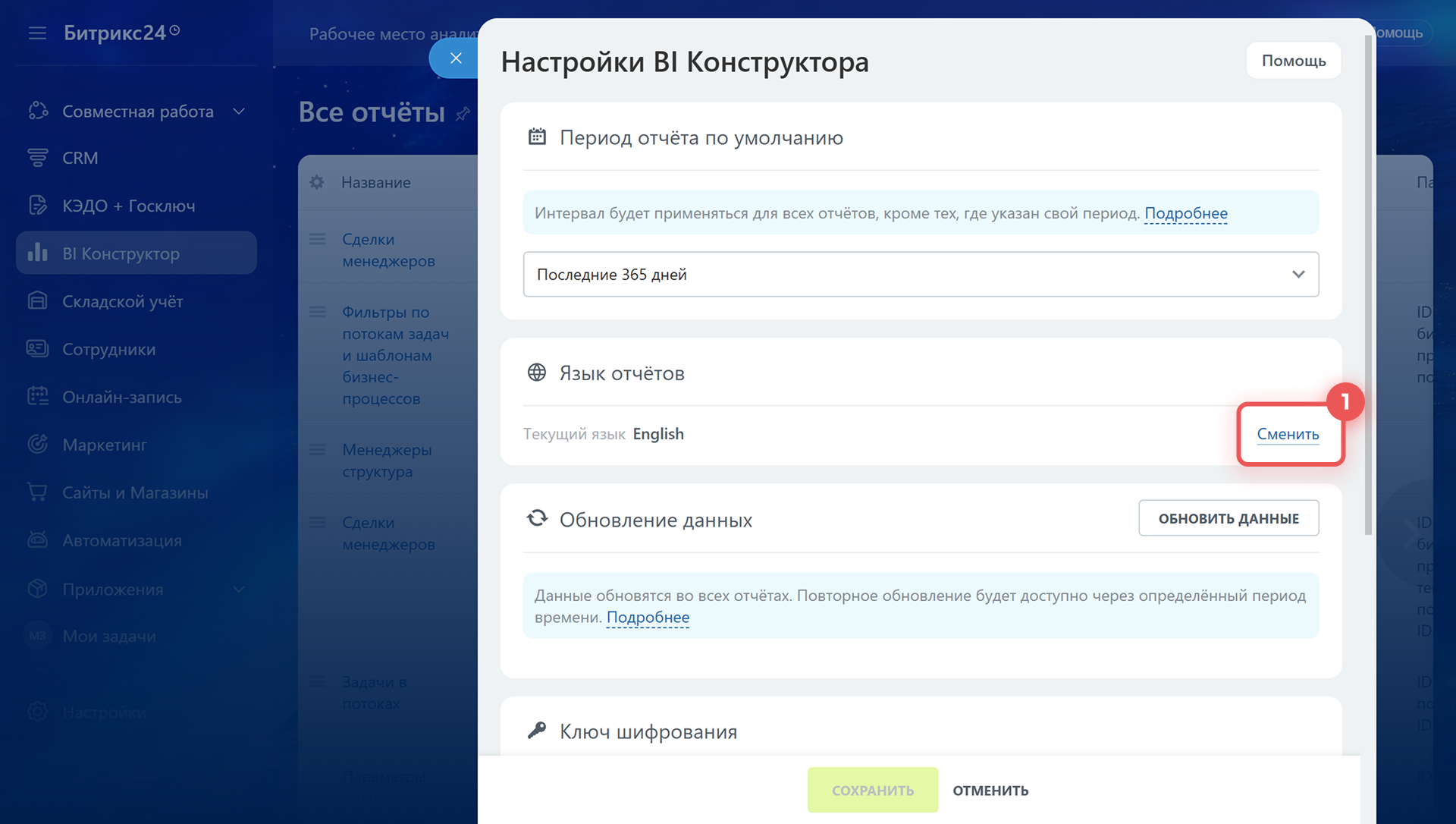
Task: Open the Последние 365 дней period dropdown
Action: point(921,275)
